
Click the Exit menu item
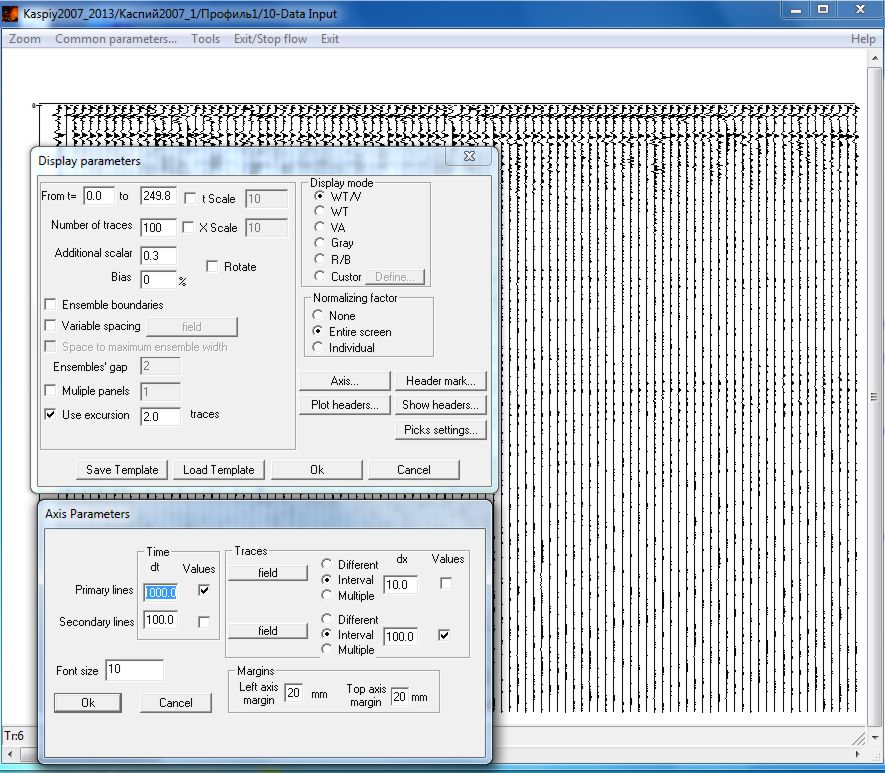330,39
